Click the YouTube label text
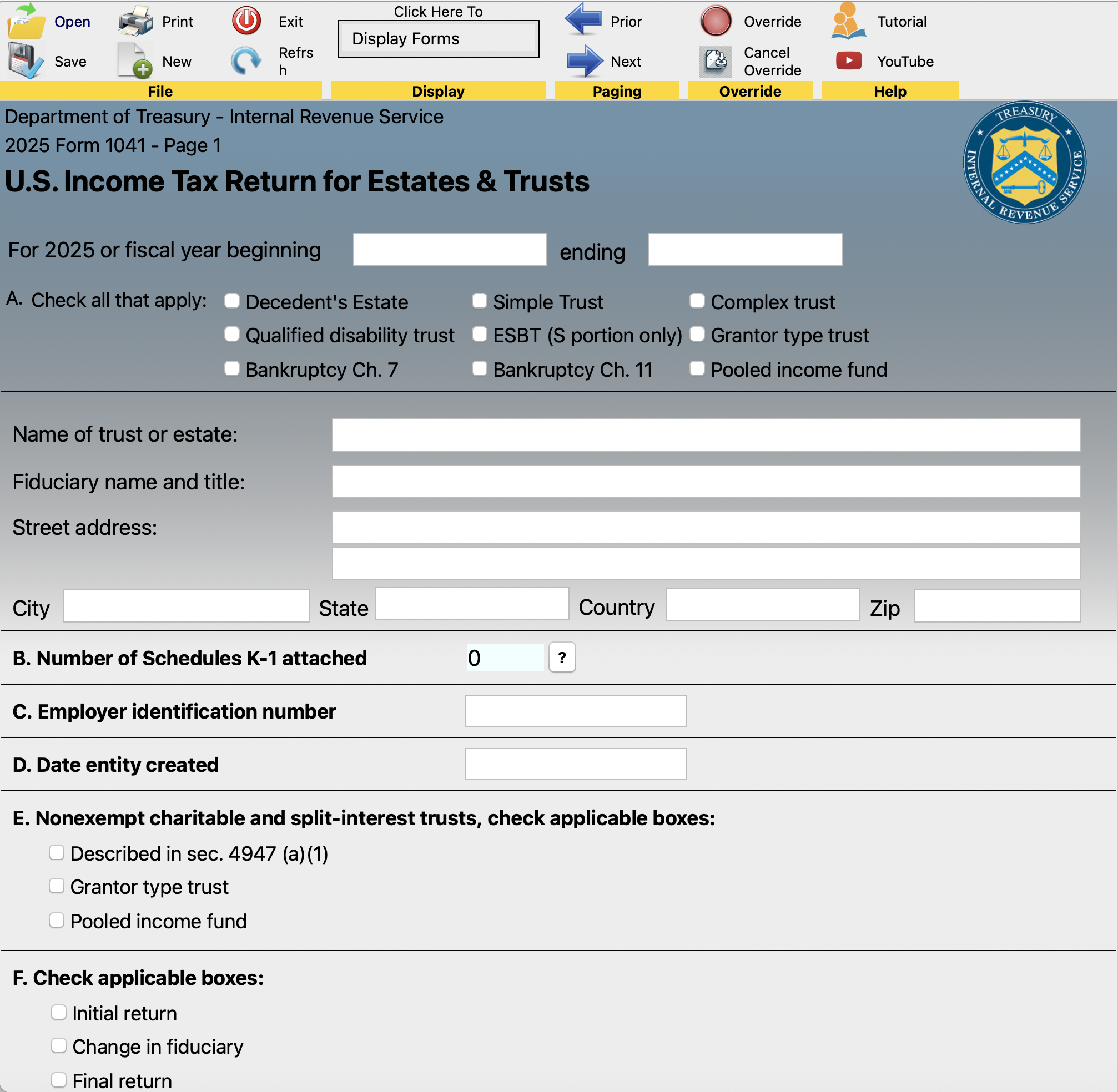1118x1092 pixels. [905, 62]
